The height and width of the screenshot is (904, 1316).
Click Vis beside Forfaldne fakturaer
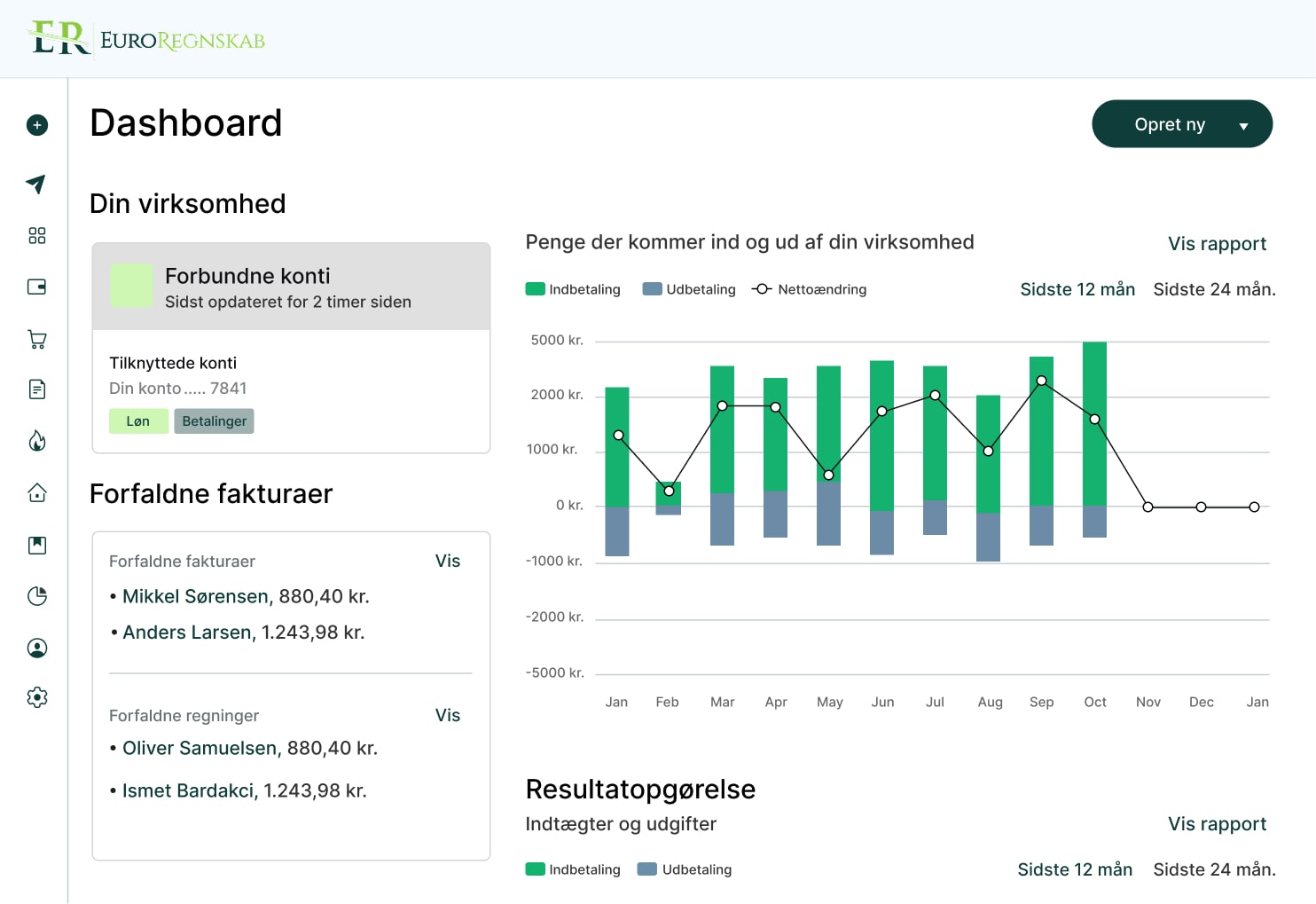click(x=448, y=561)
